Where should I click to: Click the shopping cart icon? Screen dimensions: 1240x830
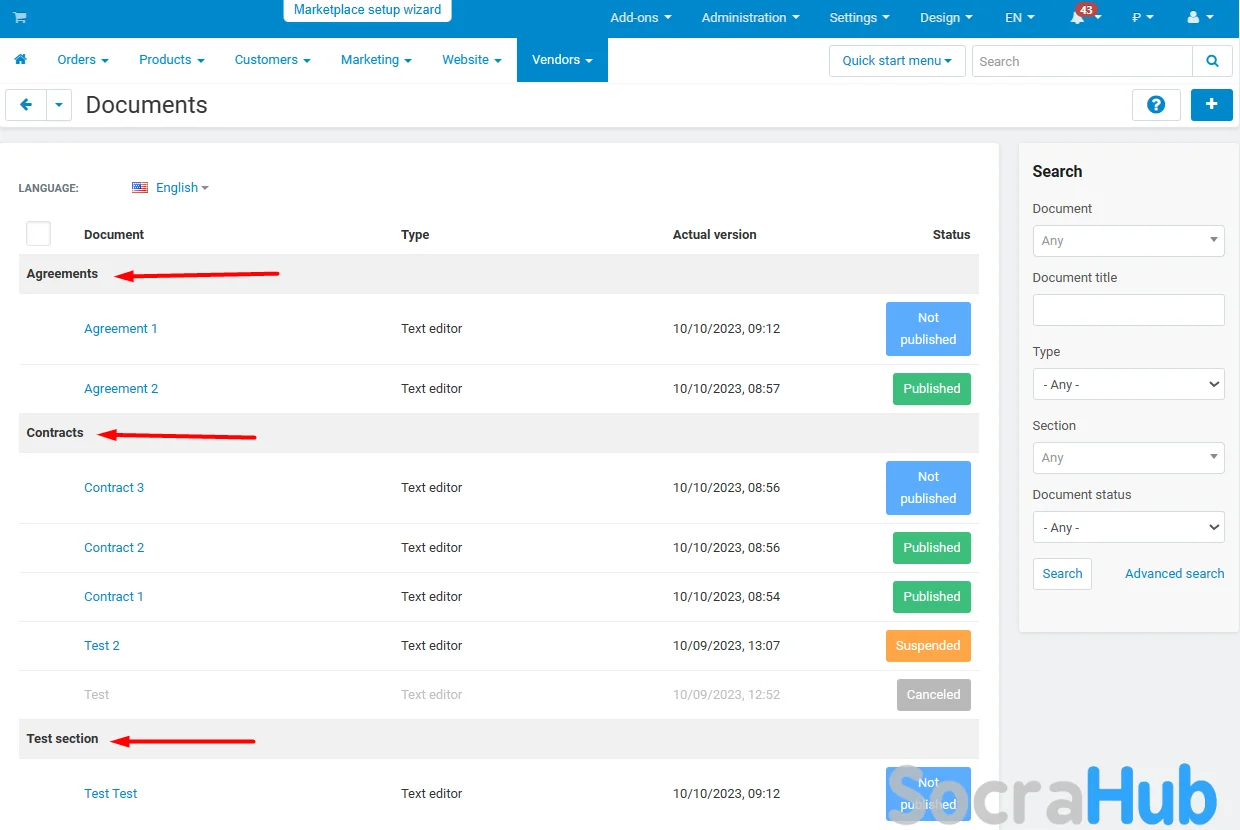pos(20,18)
